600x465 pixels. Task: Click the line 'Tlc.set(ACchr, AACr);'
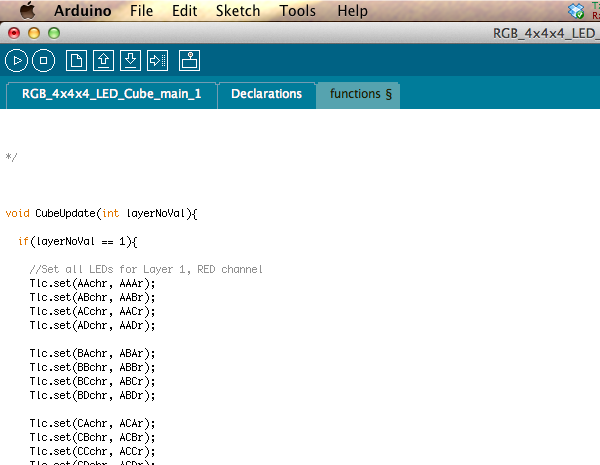[x=93, y=312]
